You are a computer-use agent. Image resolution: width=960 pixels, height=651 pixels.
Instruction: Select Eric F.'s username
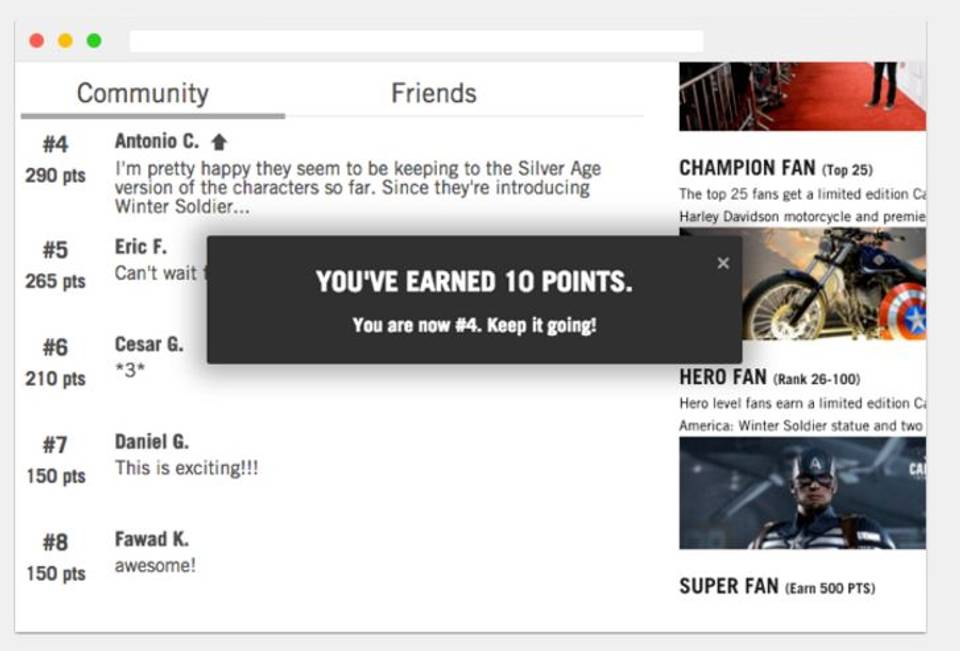tap(141, 247)
